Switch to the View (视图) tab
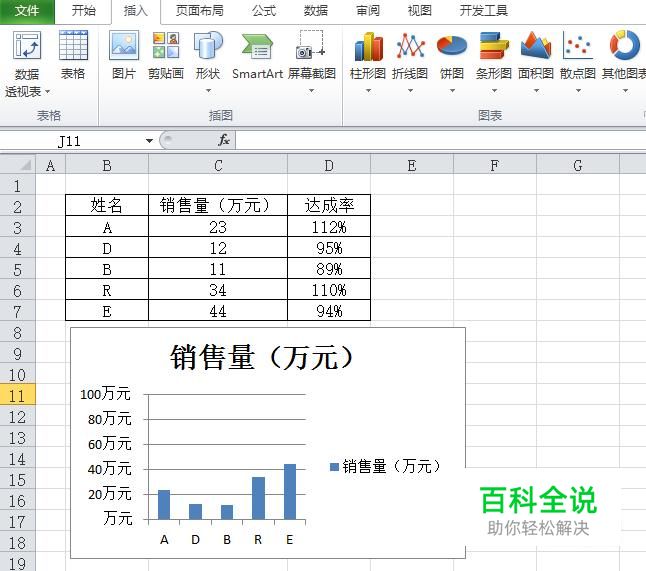The image size is (646, 571). click(x=419, y=11)
